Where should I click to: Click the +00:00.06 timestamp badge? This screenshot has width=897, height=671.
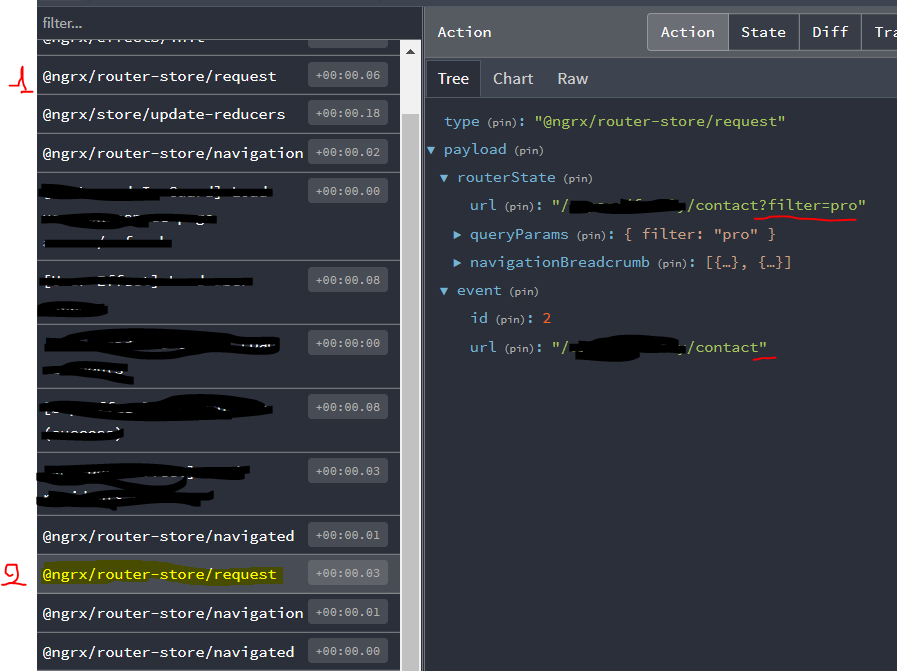(x=348, y=75)
